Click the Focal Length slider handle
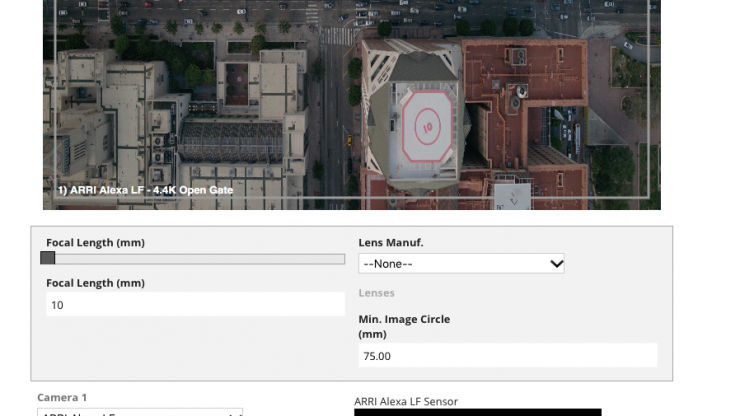The height and width of the screenshot is (416, 740). pos(48,258)
